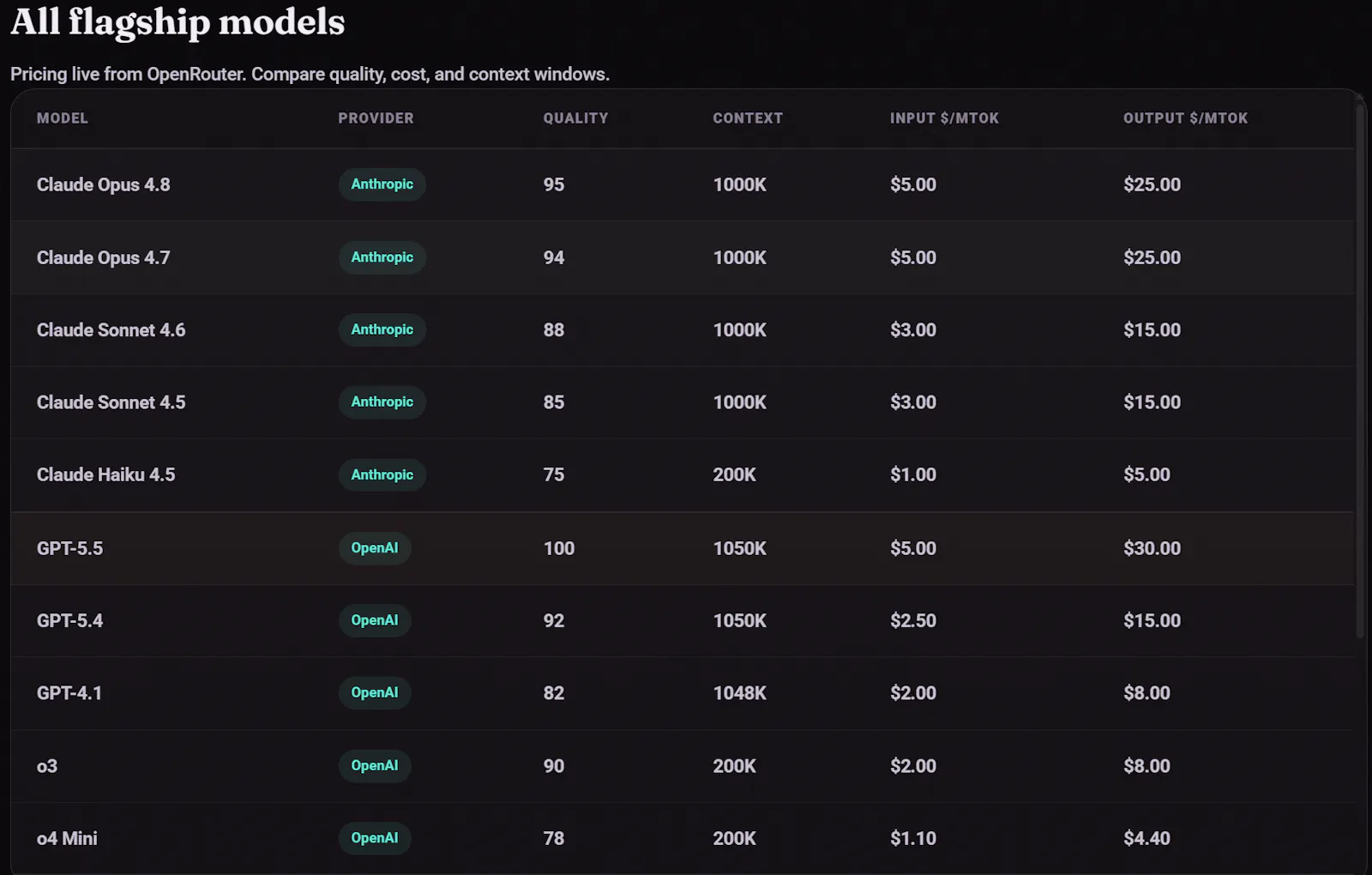Select the o4 Mini model name
Viewport: 1372px width, 875px height.
tap(67, 838)
